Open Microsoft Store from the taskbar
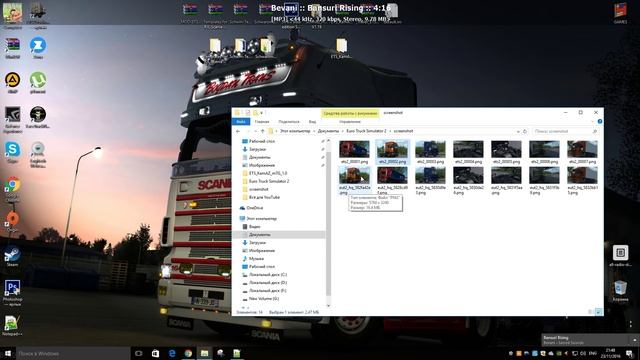Screen dimensions: 640x360 pyautogui.click(x=155, y=353)
